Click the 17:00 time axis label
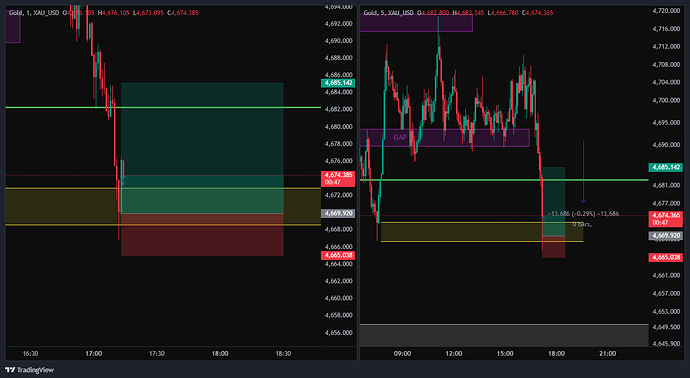Screen dimensions: 690x378 (x=94, y=353)
